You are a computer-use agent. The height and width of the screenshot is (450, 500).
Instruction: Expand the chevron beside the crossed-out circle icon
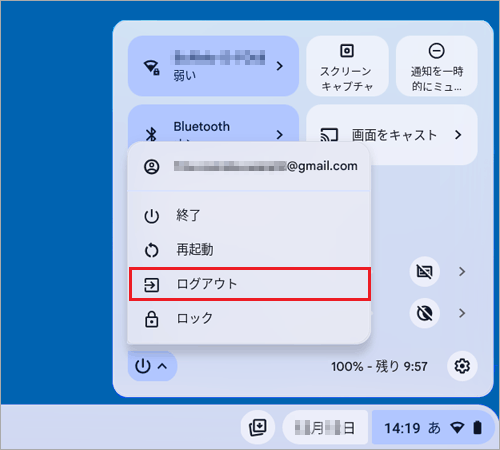(x=462, y=313)
